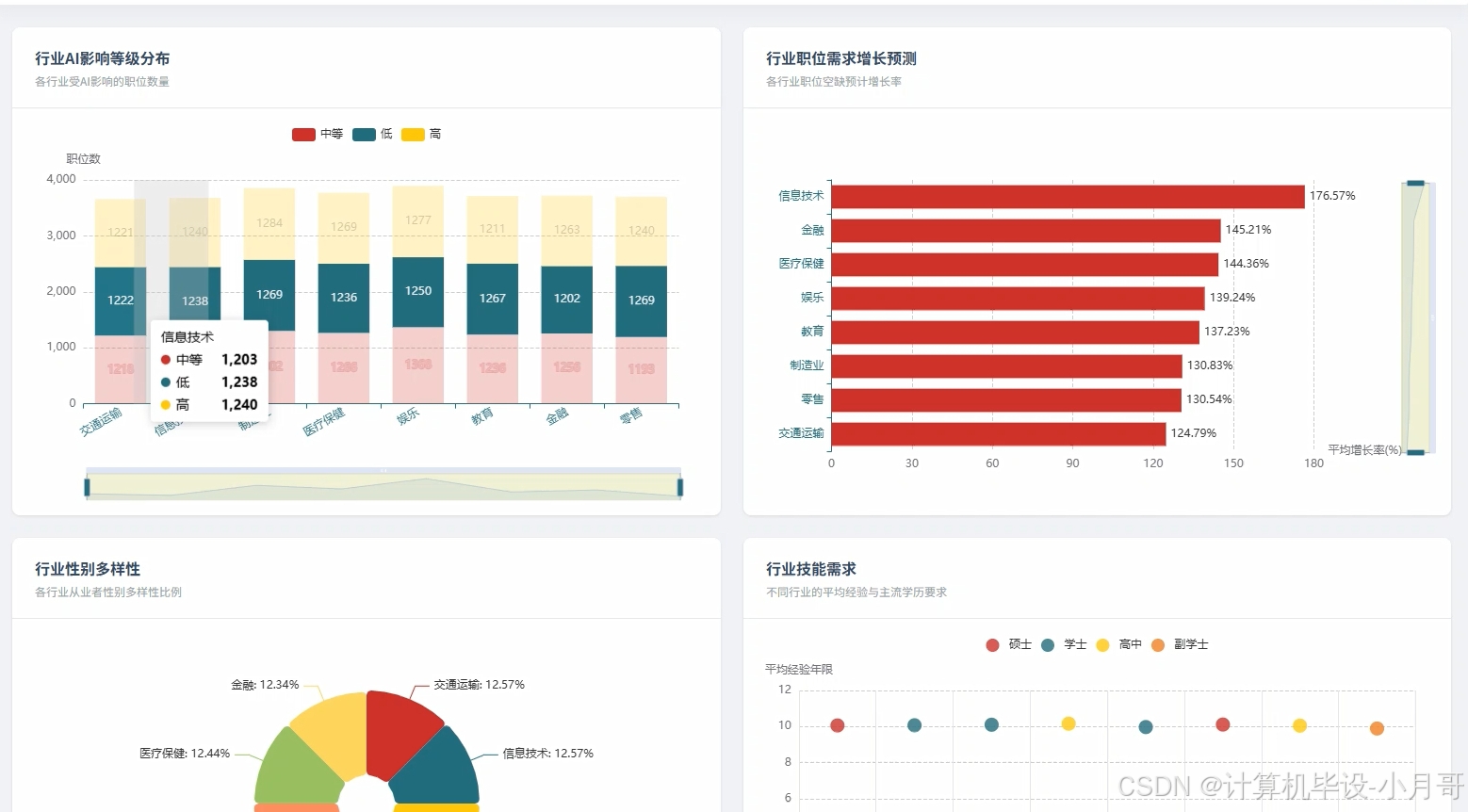Click left handle of the AI impact chart zoom slider

87,487
